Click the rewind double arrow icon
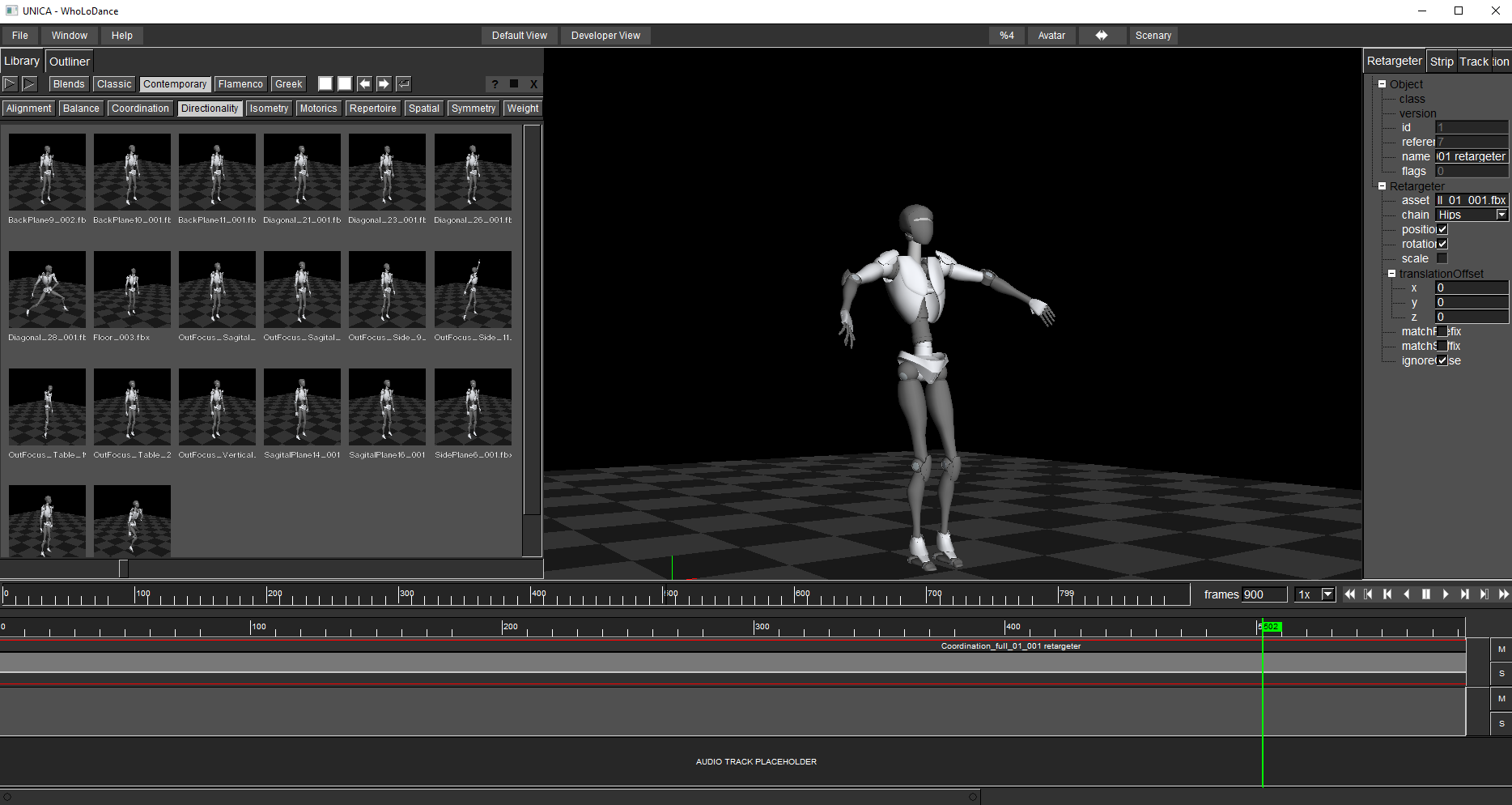Viewport: 1512px width, 805px height. click(x=1349, y=594)
